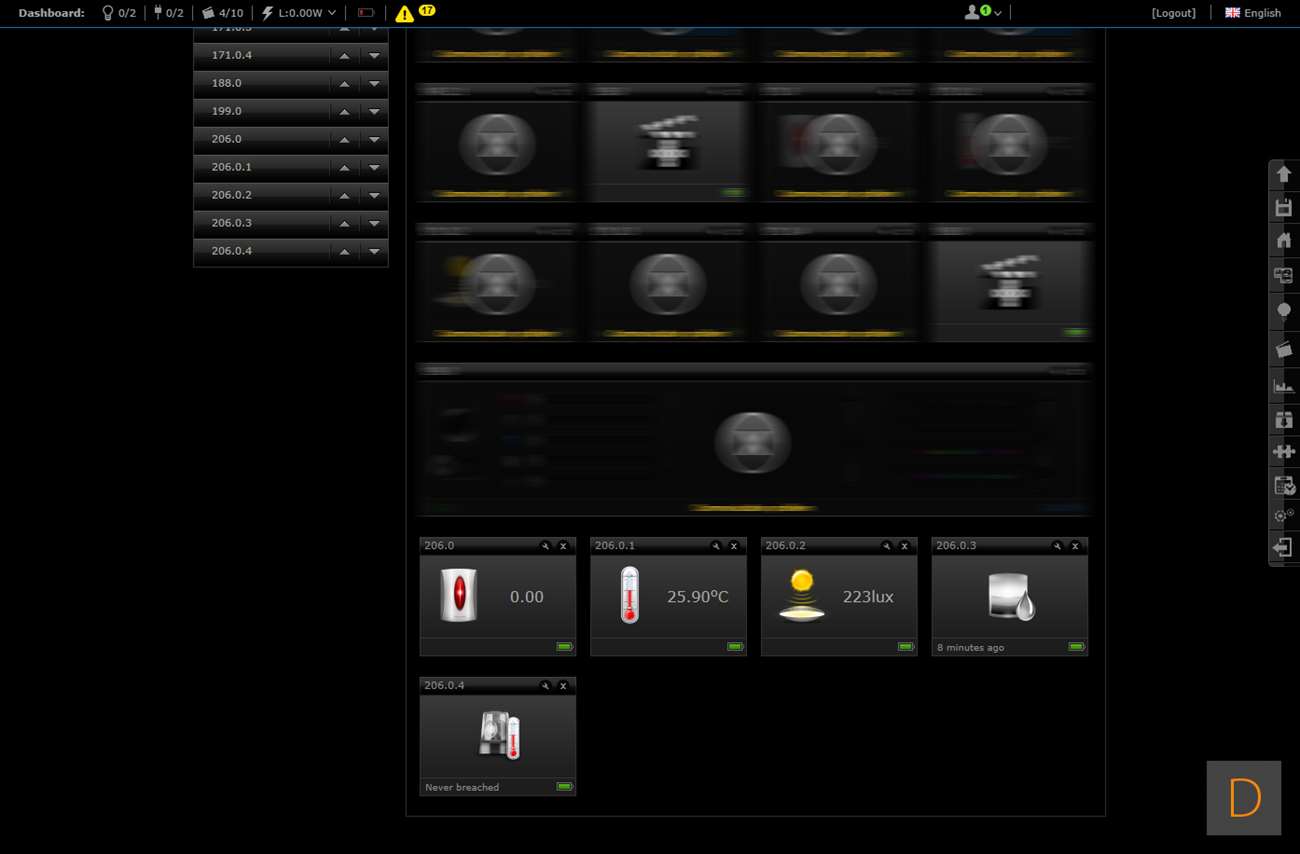Move 206.0.4 down in the list
Image resolution: width=1300 pixels, height=854 pixels.
coord(374,252)
